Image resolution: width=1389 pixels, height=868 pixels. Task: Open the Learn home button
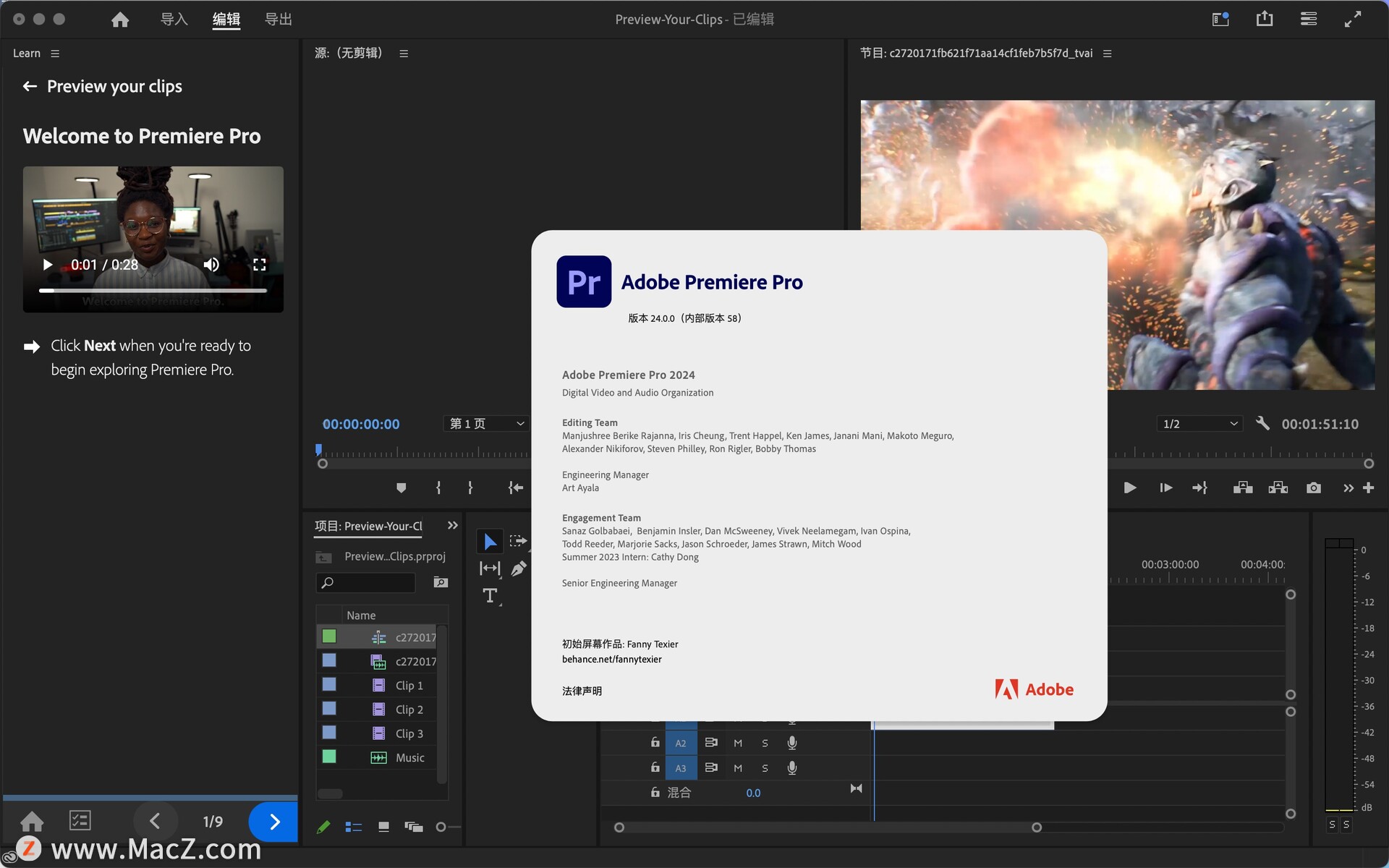tap(32, 822)
